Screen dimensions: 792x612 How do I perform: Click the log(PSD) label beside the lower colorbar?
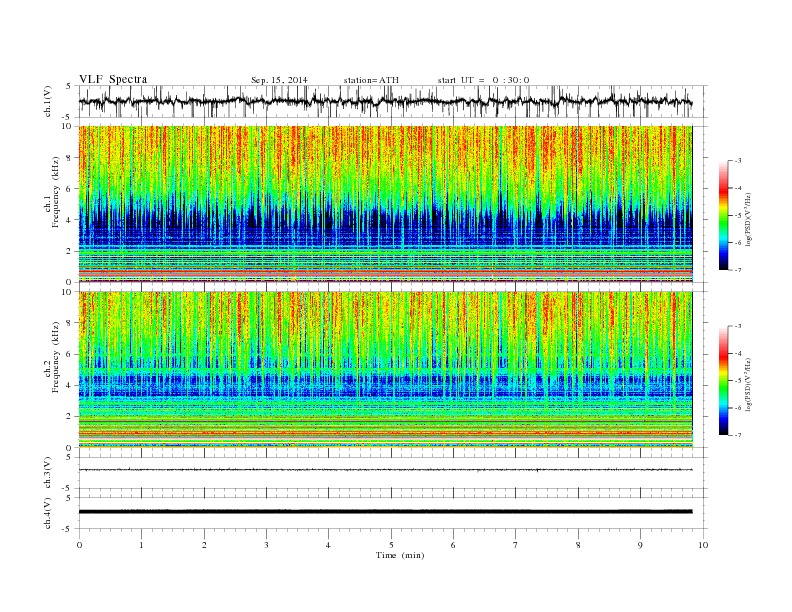[749, 384]
